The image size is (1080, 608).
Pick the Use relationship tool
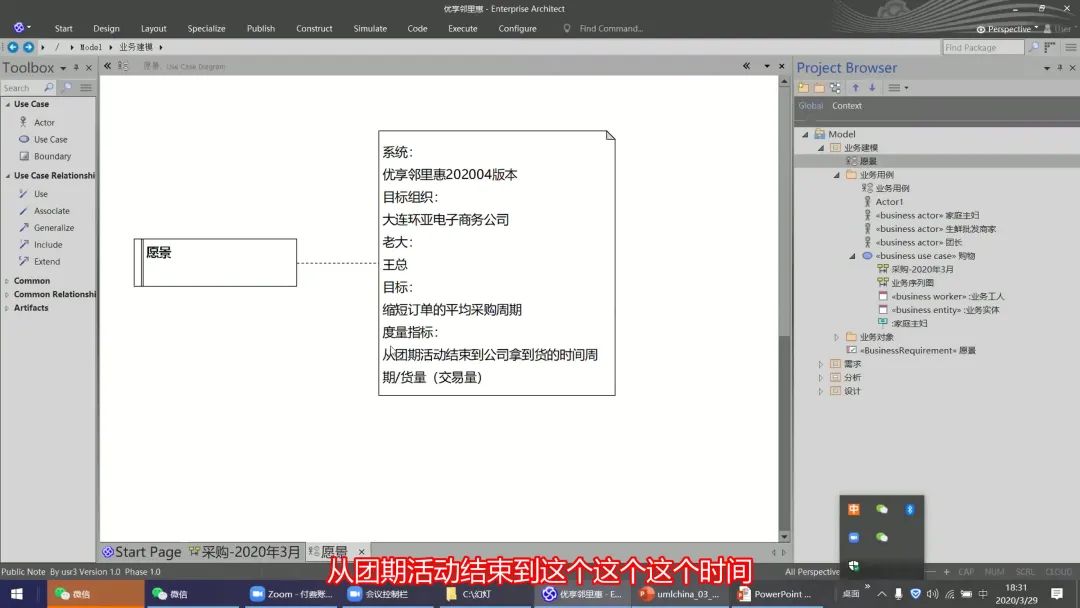coord(40,194)
